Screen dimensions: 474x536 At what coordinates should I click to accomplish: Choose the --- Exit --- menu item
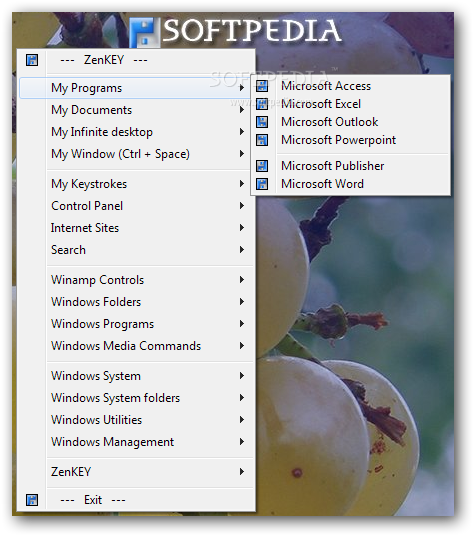point(136,500)
